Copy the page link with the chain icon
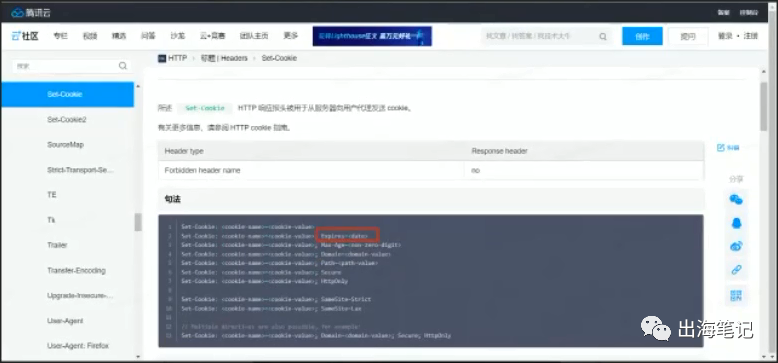This screenshot has width=778, height=363. tap(736, 270)
